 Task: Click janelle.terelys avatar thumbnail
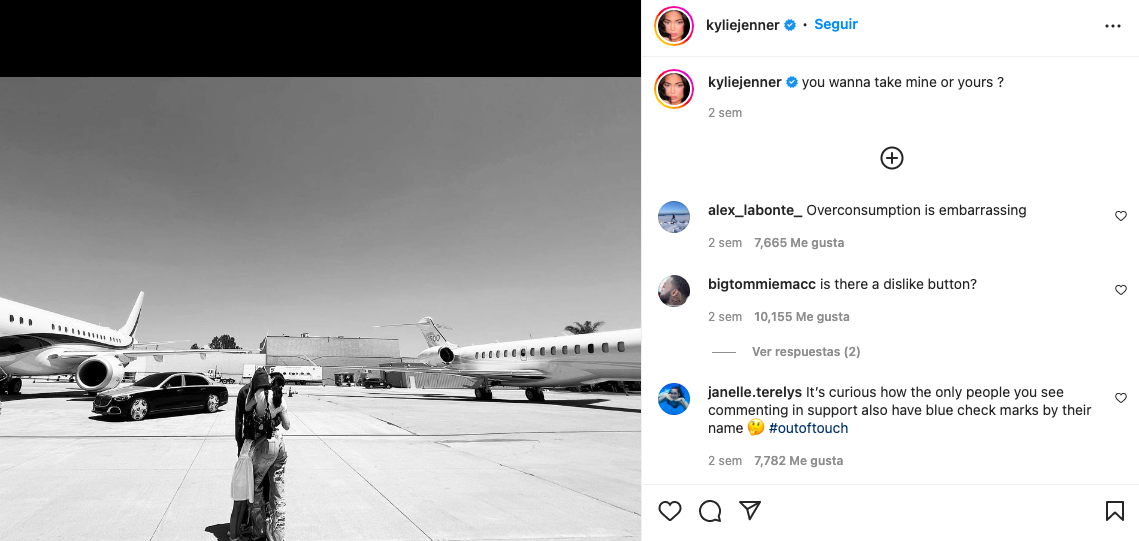674,398
